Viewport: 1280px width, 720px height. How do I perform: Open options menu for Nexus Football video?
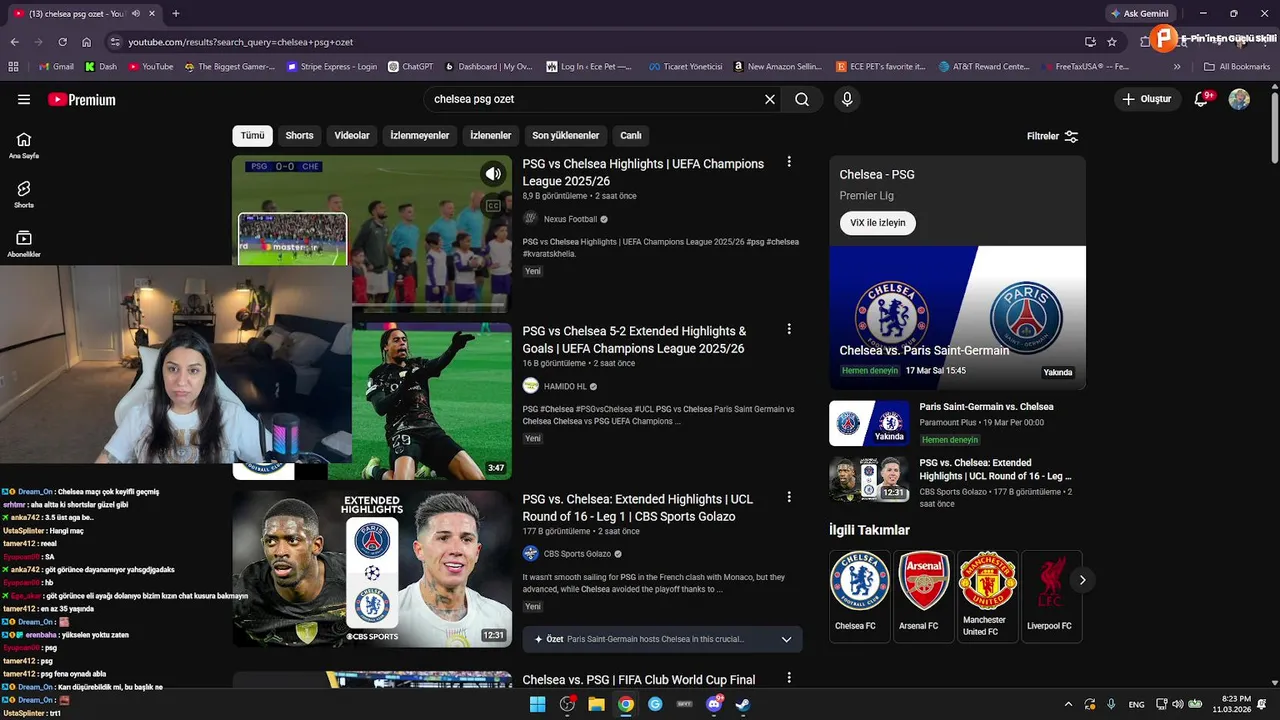pos(789,162)
